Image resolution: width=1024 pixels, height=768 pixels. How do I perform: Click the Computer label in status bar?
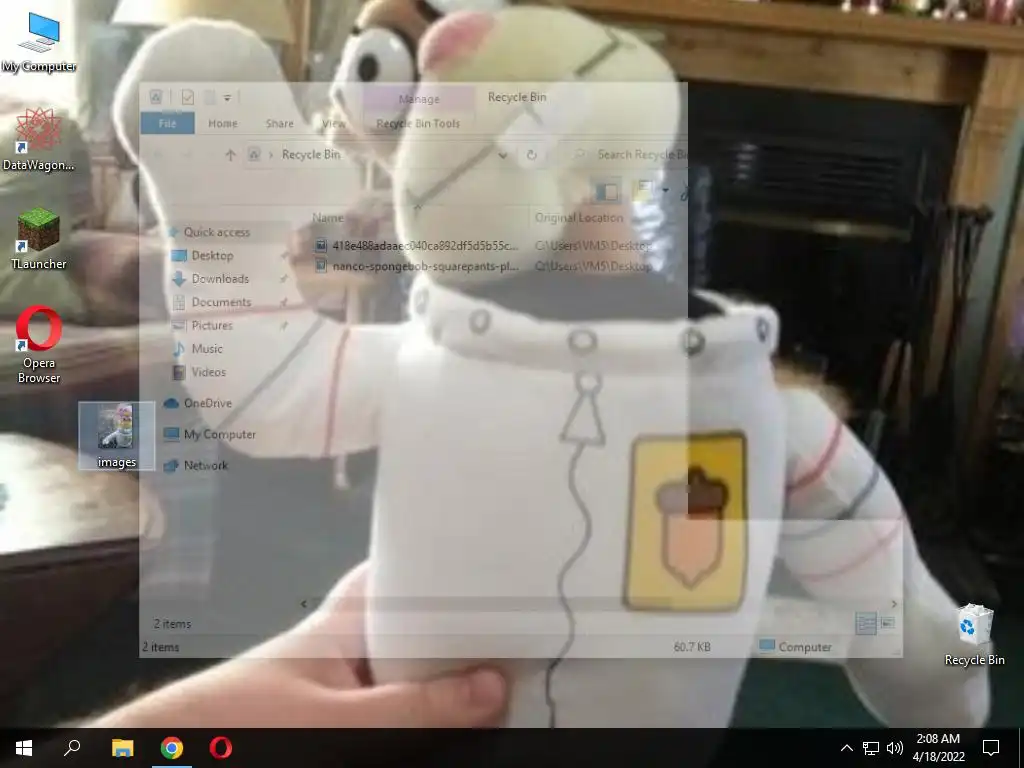[x=805, y=647]
